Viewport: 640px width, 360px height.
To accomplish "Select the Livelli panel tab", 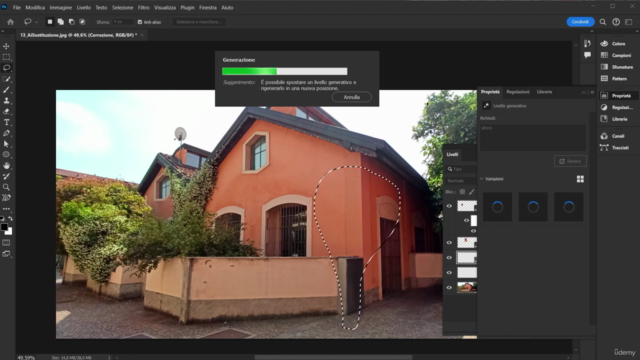I will (452, 154).
